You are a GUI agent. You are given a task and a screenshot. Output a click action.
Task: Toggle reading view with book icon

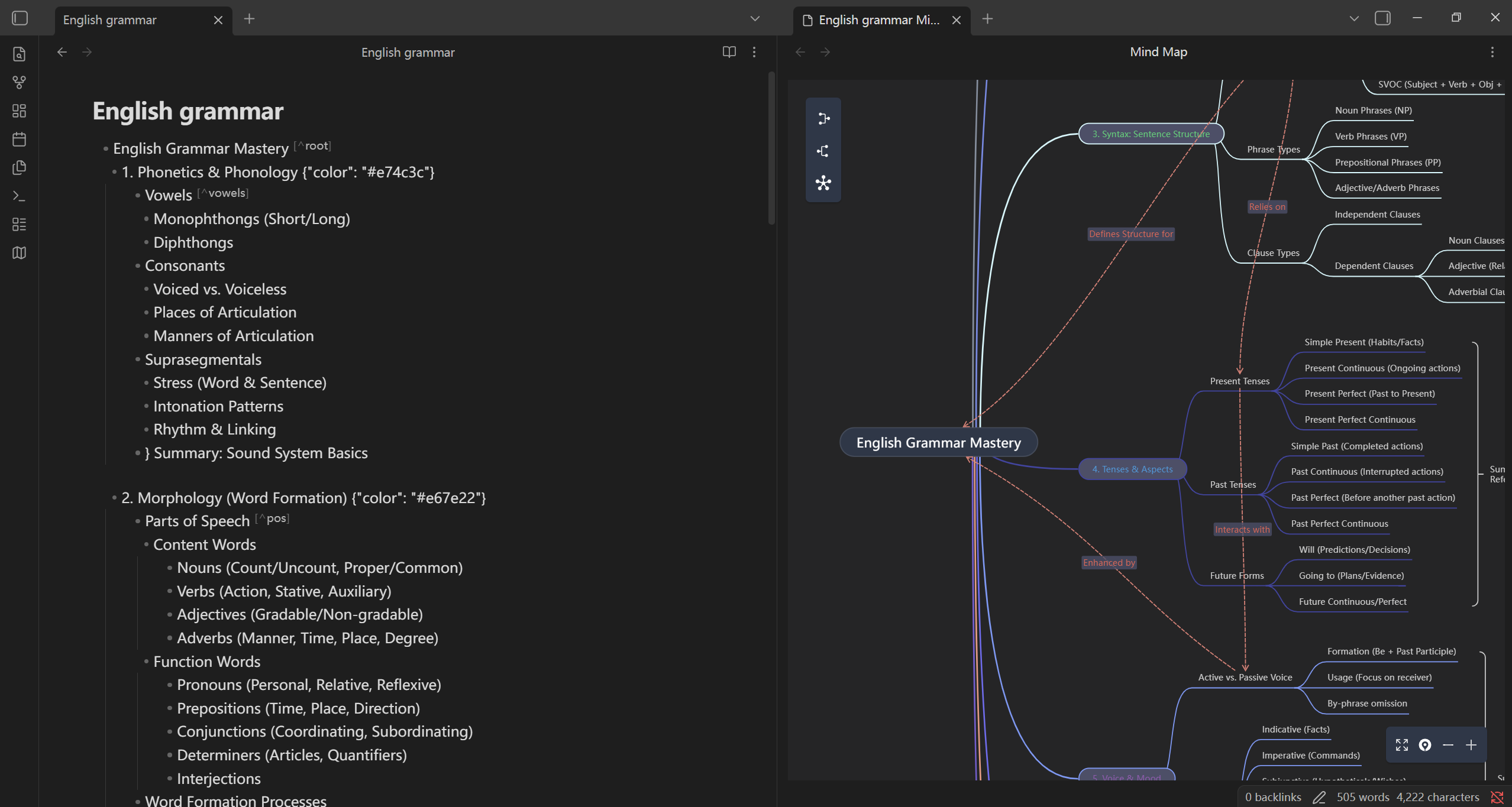(729, 52)
